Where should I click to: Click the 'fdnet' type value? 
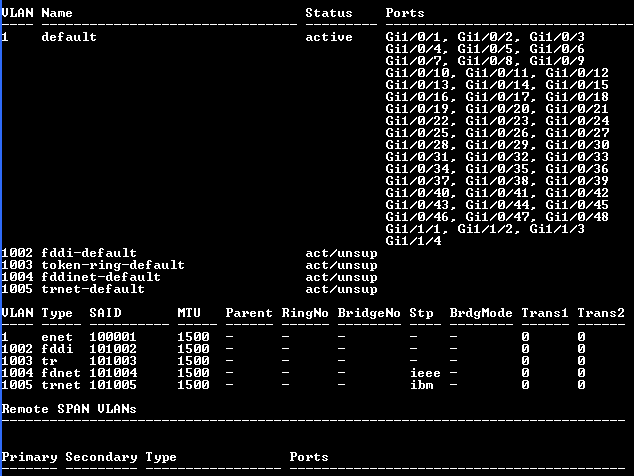click(x=61, y=373)
